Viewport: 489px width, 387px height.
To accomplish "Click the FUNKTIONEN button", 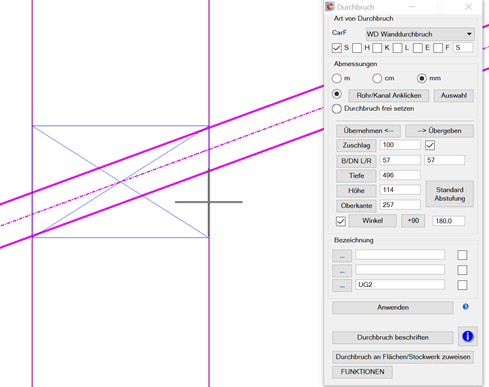I will point(362,372).
